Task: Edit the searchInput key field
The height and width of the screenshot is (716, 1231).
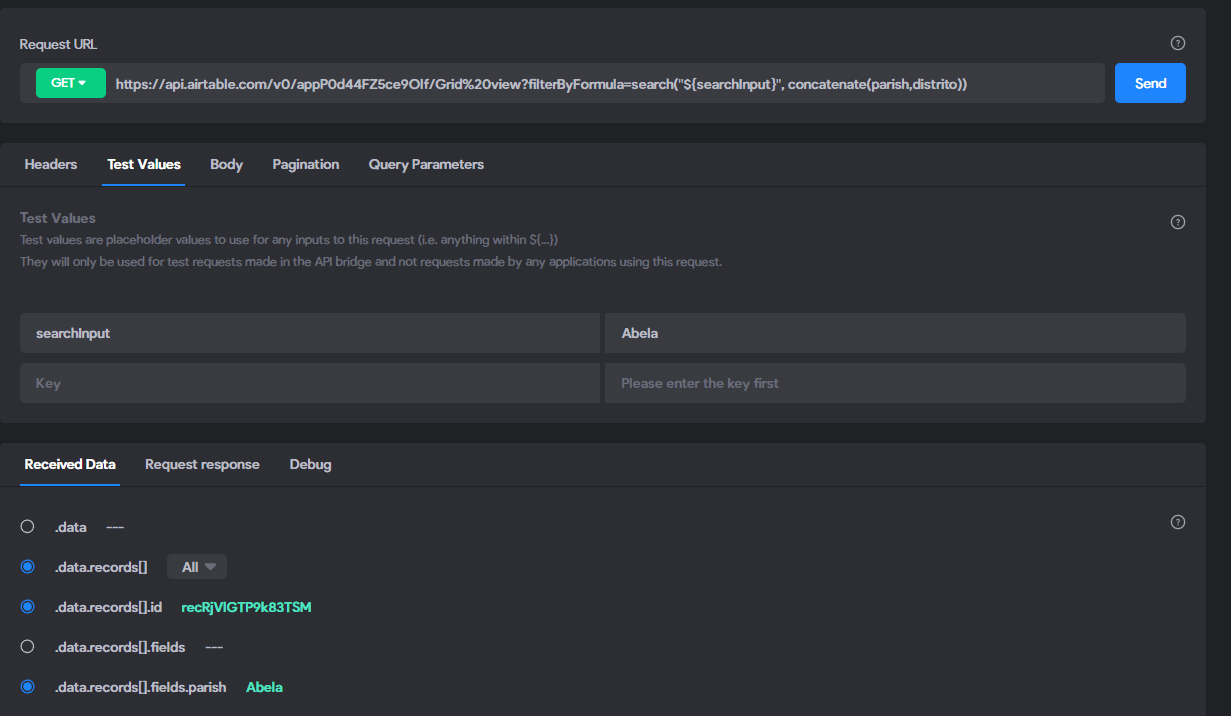Action: click(310, 333)
